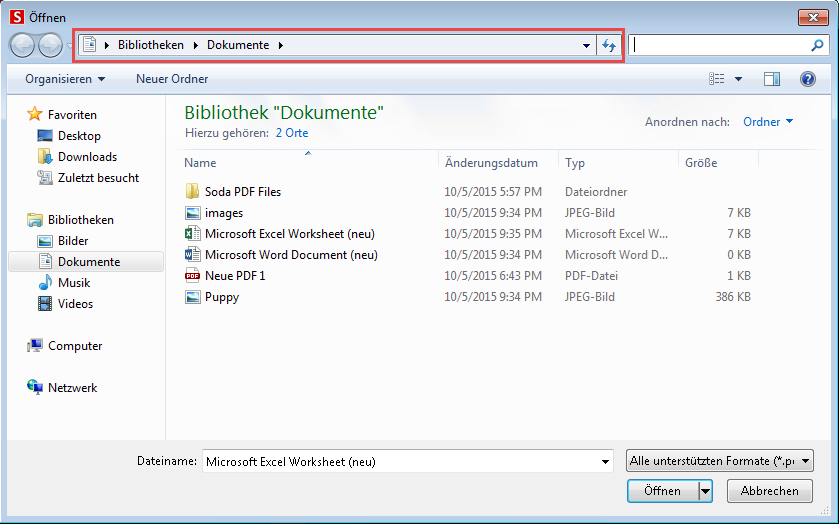
Task: Click the Puppy image file icon
Action: click(192, 297)
